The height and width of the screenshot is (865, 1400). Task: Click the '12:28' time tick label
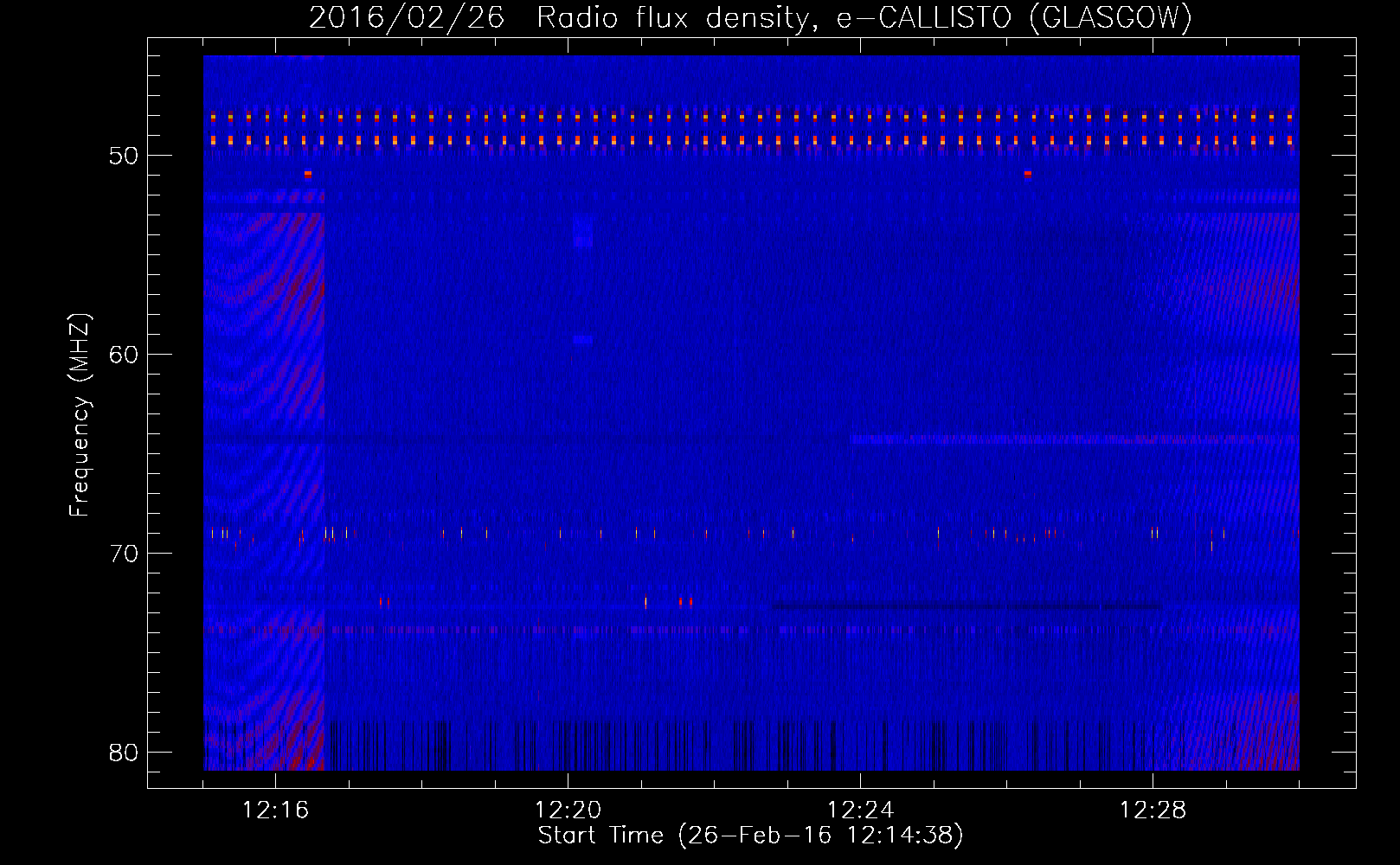[x=1153, y=811]
